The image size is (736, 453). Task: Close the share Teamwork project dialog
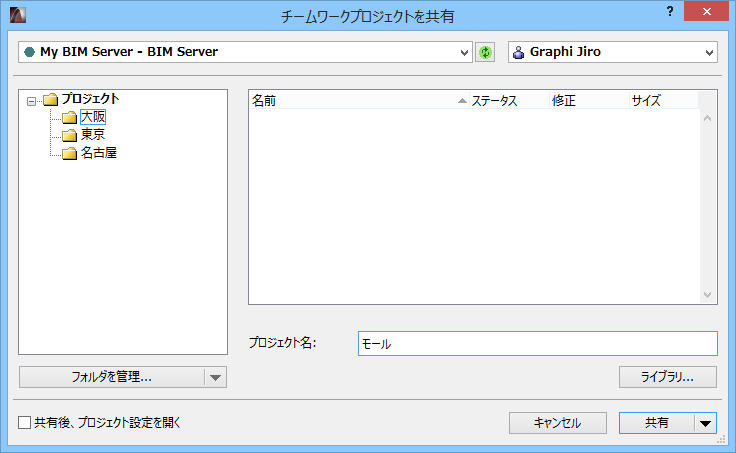[706, 12]
